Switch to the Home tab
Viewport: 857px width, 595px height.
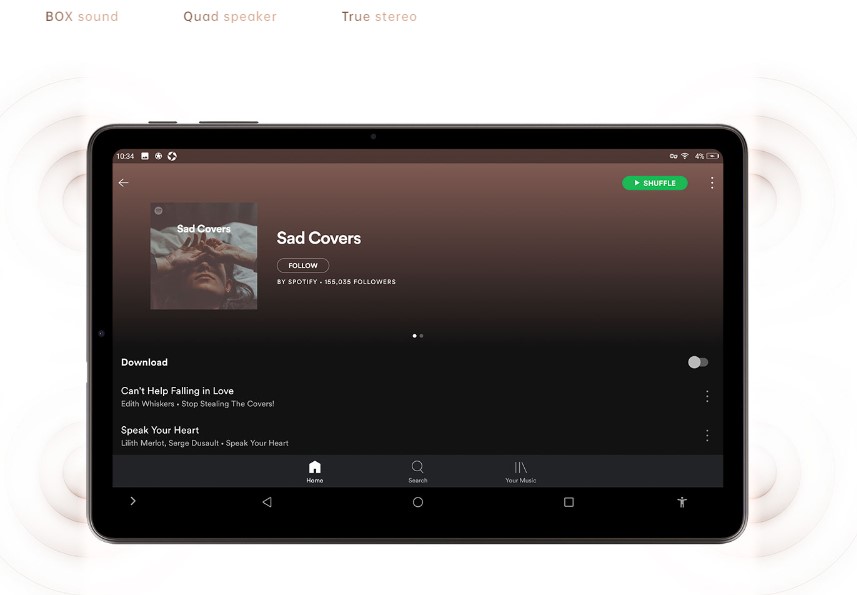(x=315, y=472)
